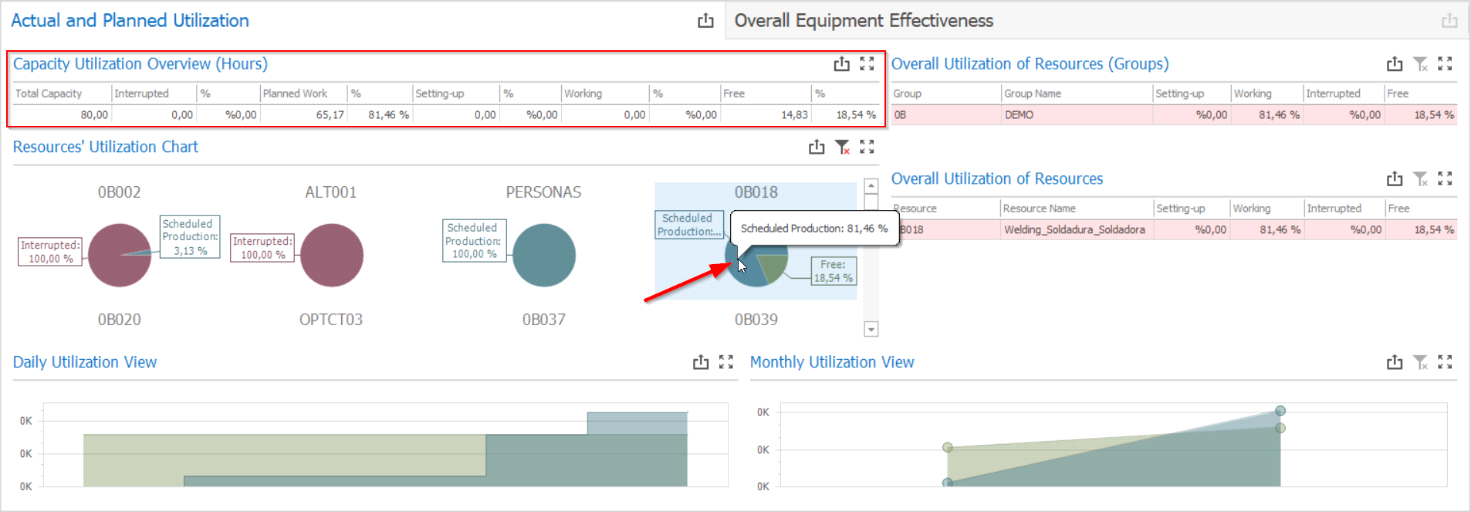
Task: Export the Monthly Utilization View chart
Action: tap(1395, 362)
